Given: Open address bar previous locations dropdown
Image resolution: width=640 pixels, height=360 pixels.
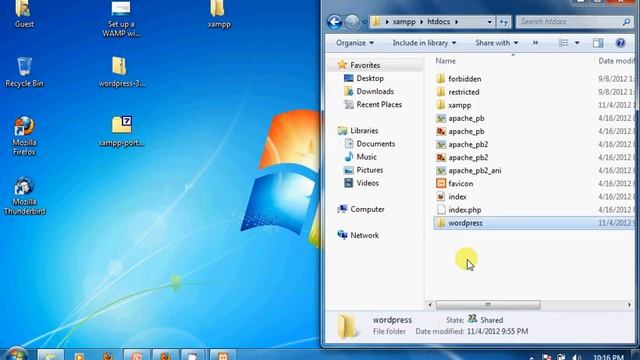Looking at the screenshot, I should (489, 22).
